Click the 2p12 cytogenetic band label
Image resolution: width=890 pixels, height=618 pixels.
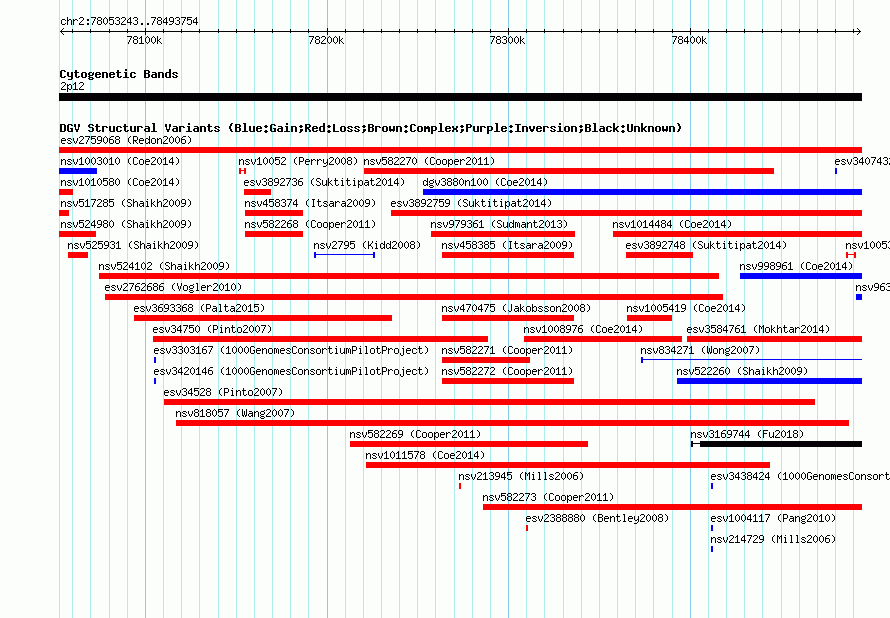(72, 86)
